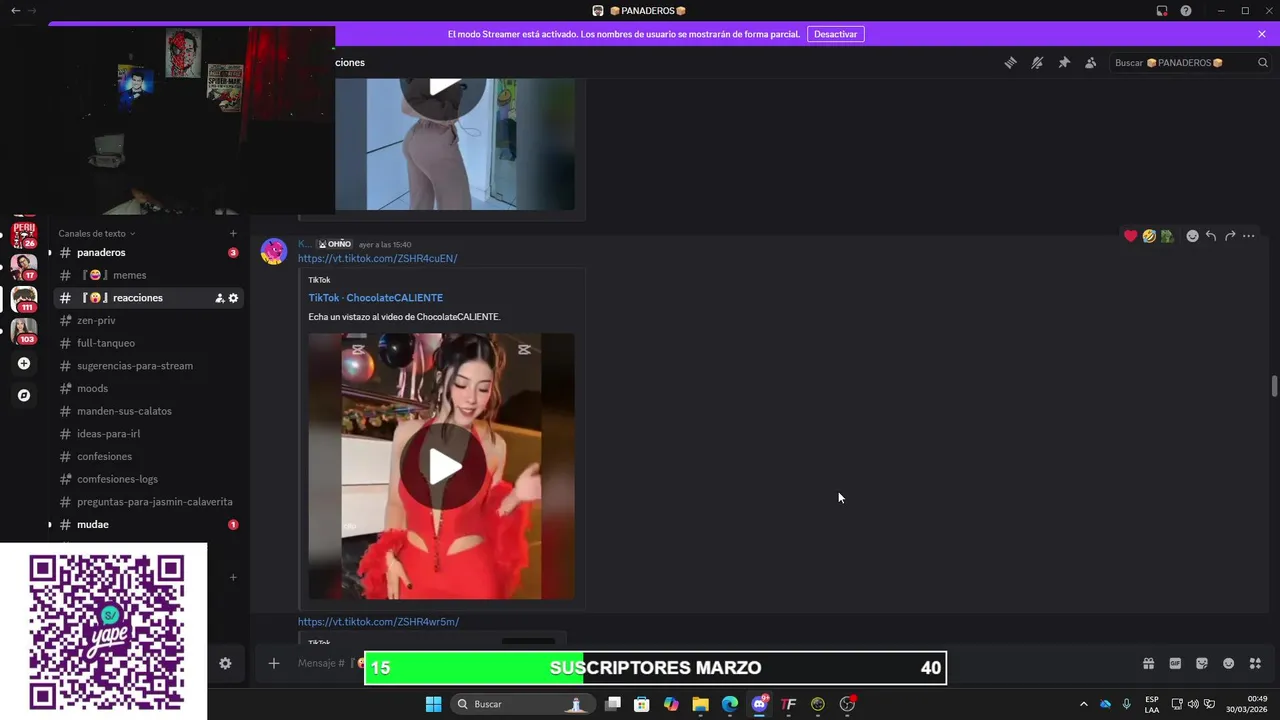Screen dimensions: 1280x720
Task: Open the Threads icon in channel header
Action: coord(1010,63)
